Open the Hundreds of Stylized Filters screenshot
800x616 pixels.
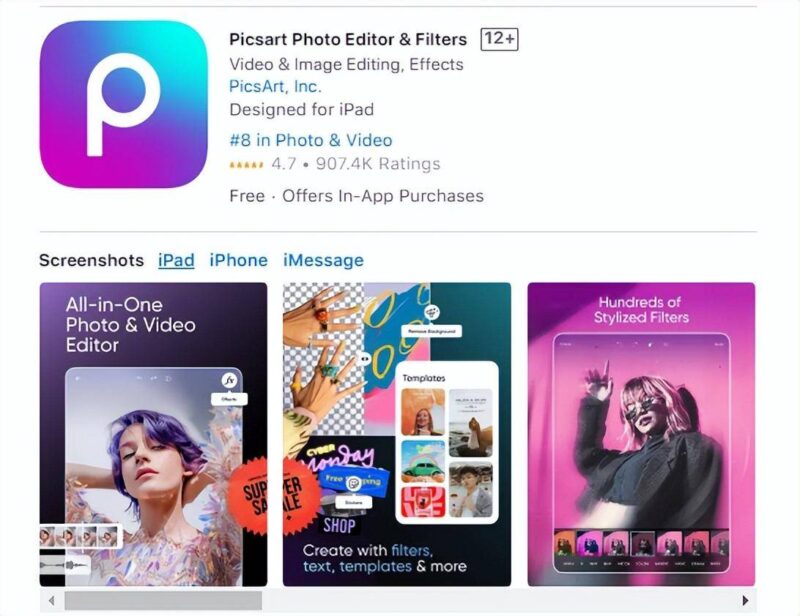pyautogui.click(x=641, y=434)
